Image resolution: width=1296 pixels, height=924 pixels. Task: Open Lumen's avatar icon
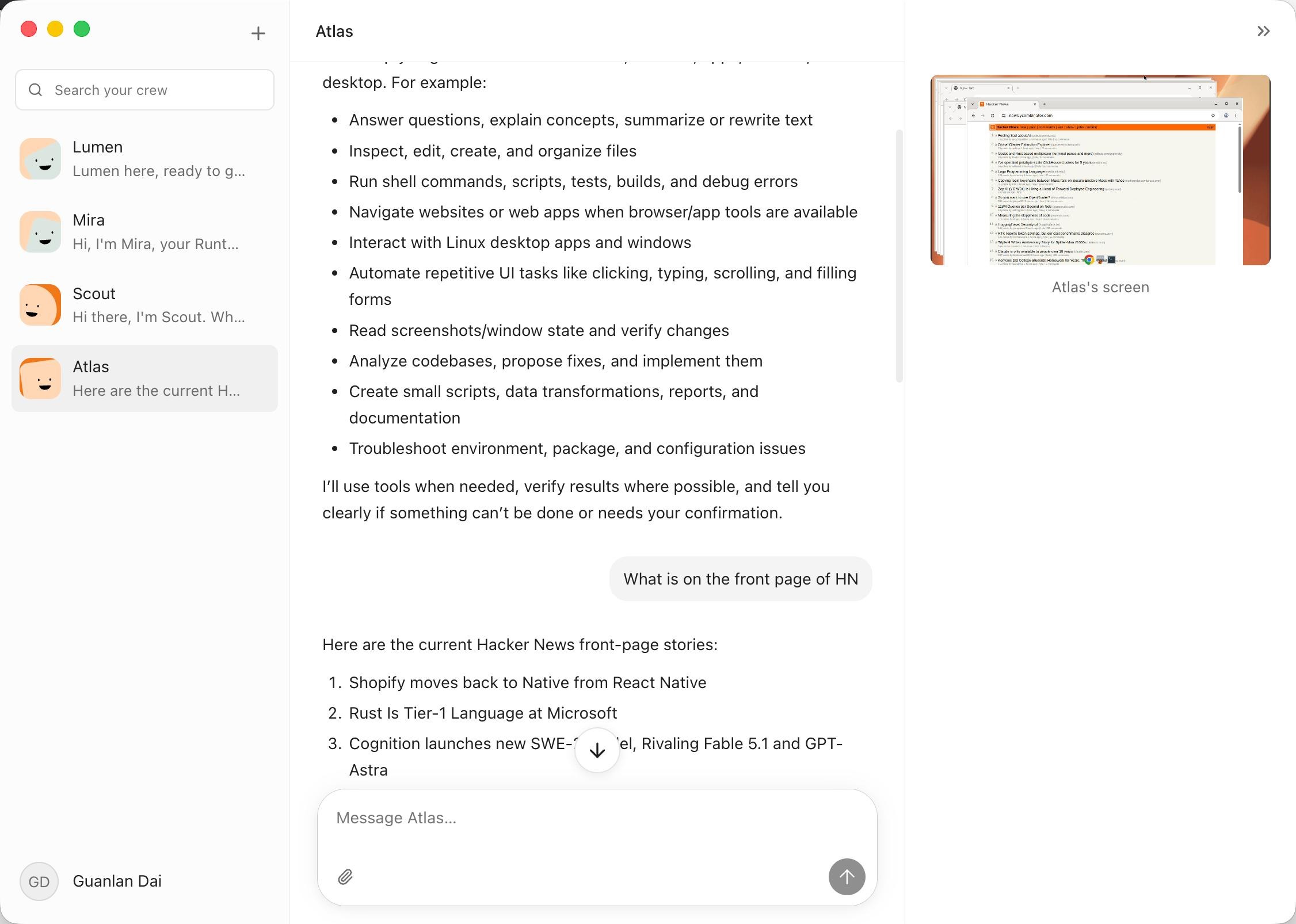point(40,159)
